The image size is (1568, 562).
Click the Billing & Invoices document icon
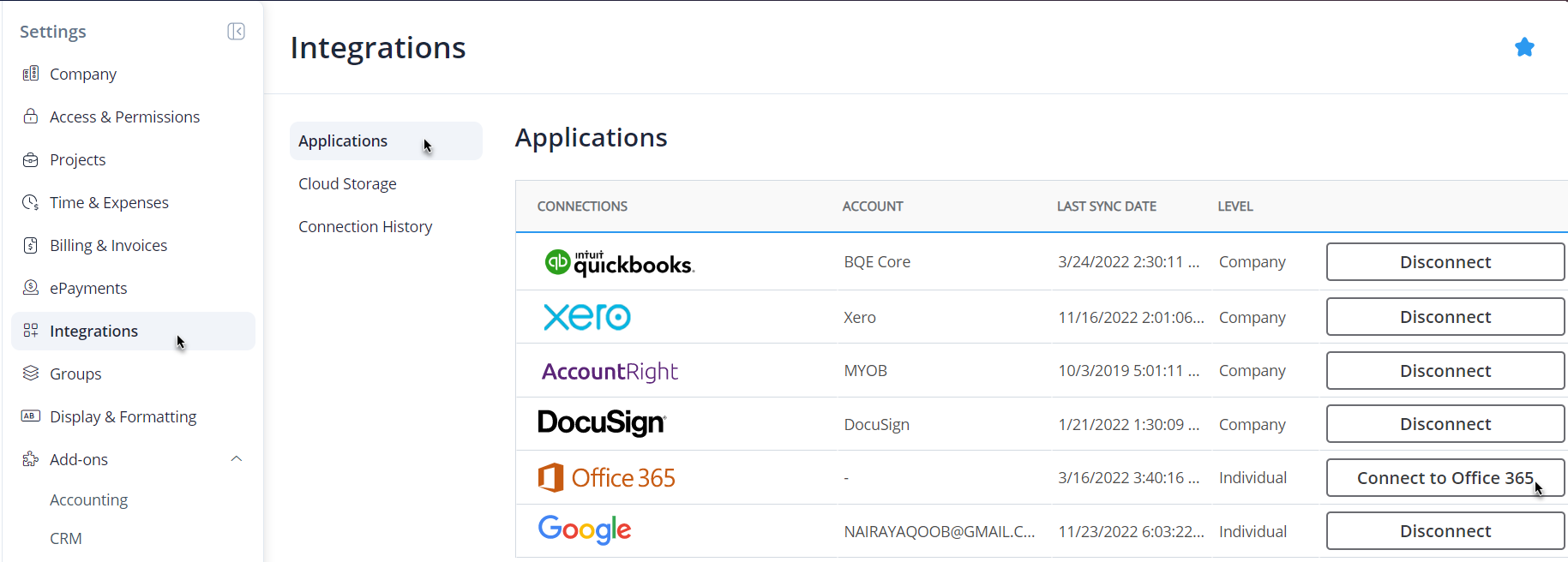[x=31, y=245]
